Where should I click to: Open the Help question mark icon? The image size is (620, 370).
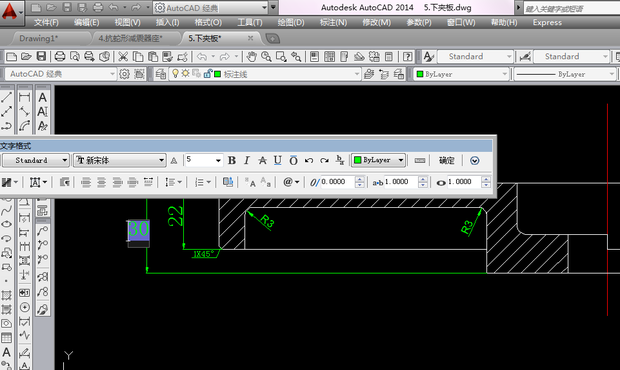coord(408,57)
